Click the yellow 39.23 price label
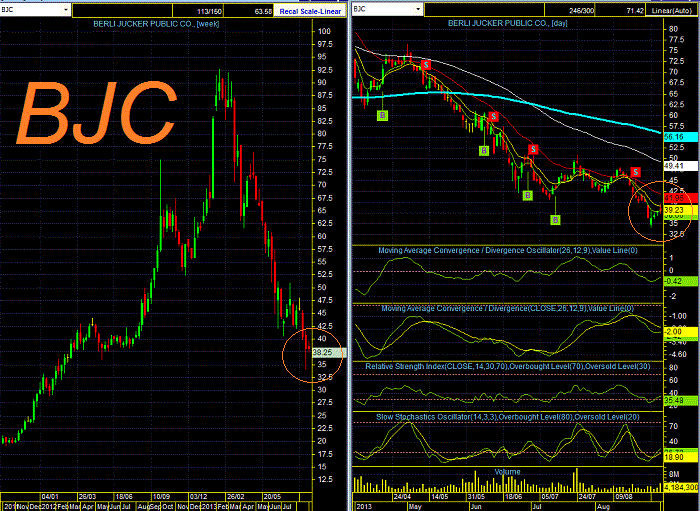The image size is (700, 511). [680, 210]
